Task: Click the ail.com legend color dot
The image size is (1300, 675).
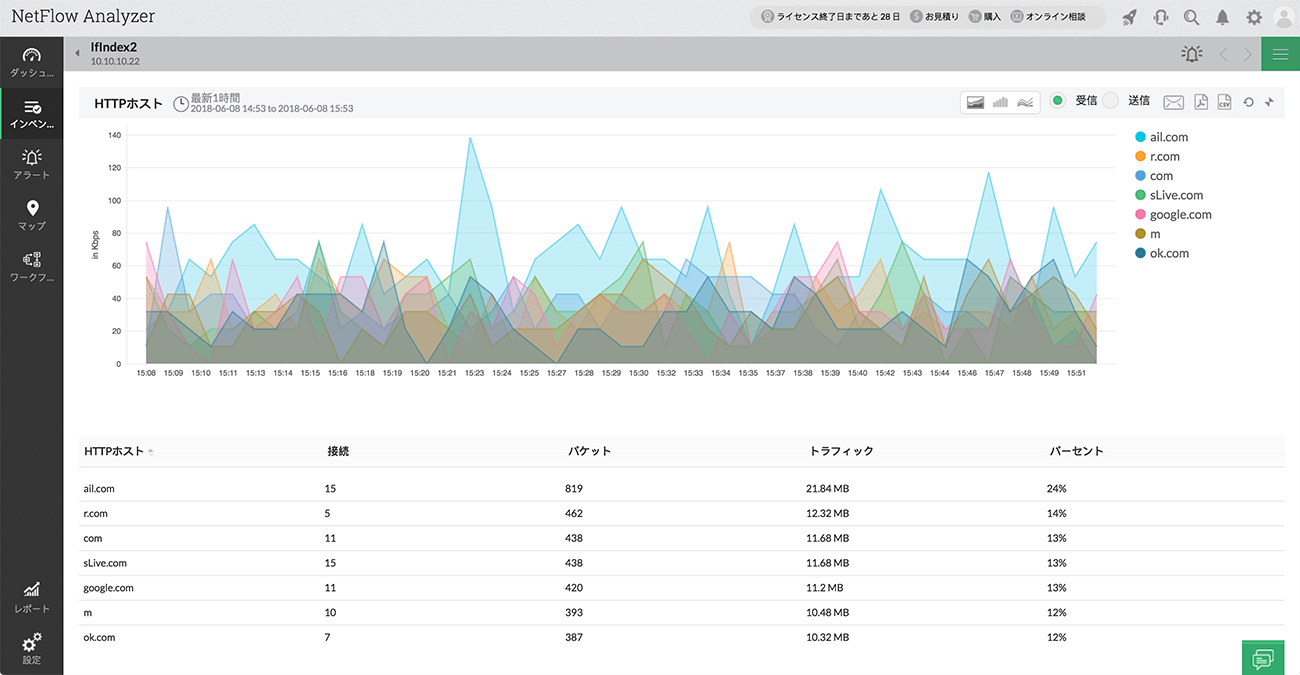Action: pos(1140,137)
